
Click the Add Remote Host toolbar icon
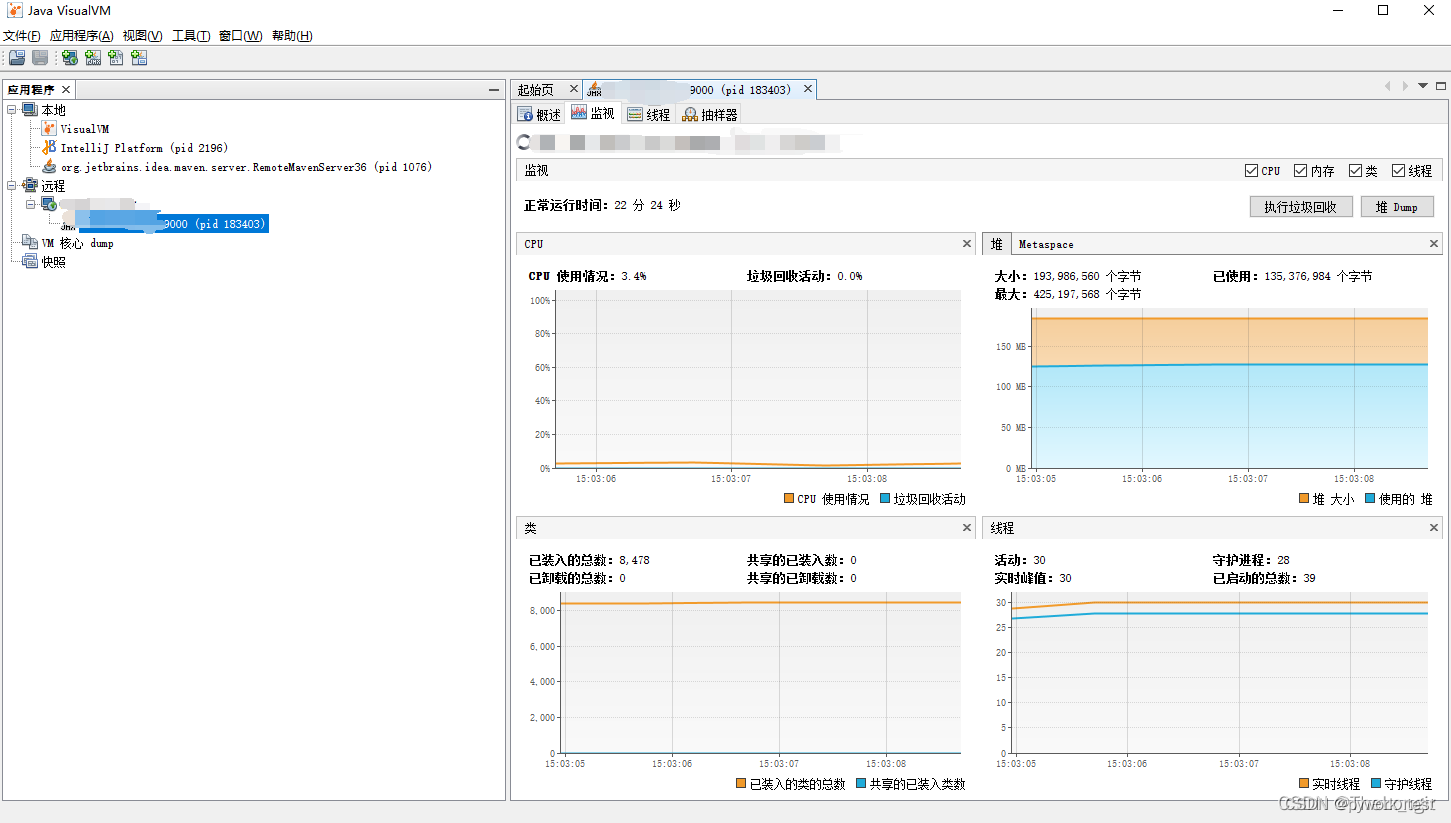(68, 57)
